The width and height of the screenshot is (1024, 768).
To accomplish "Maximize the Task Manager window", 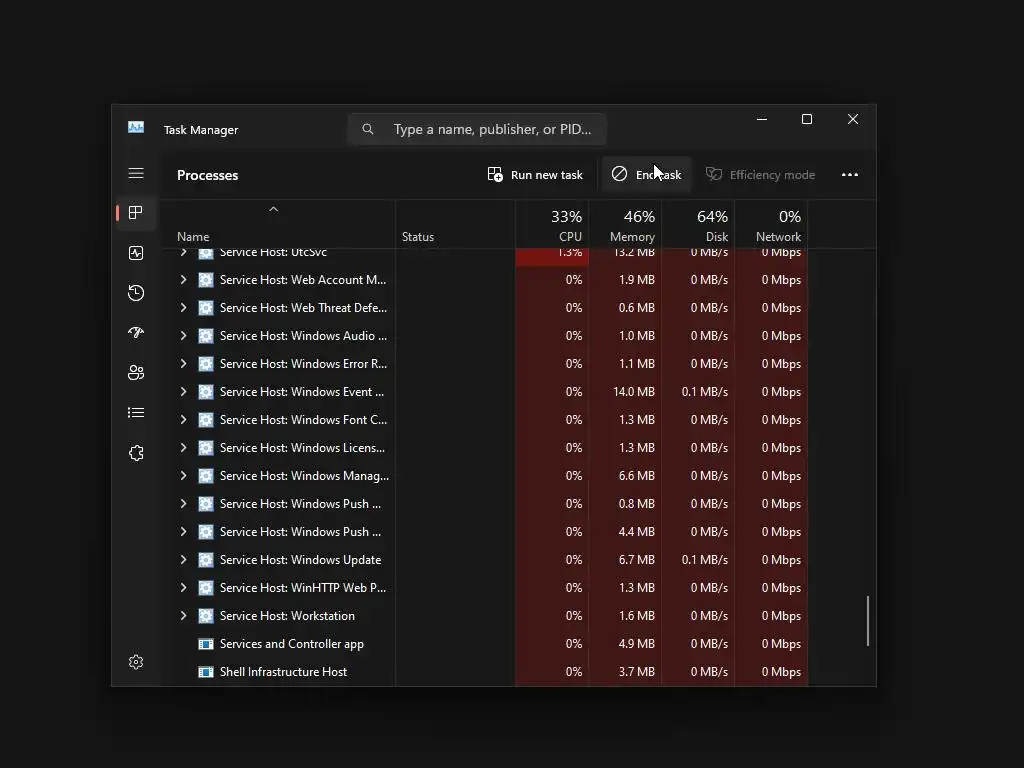I will coord(807,119).
